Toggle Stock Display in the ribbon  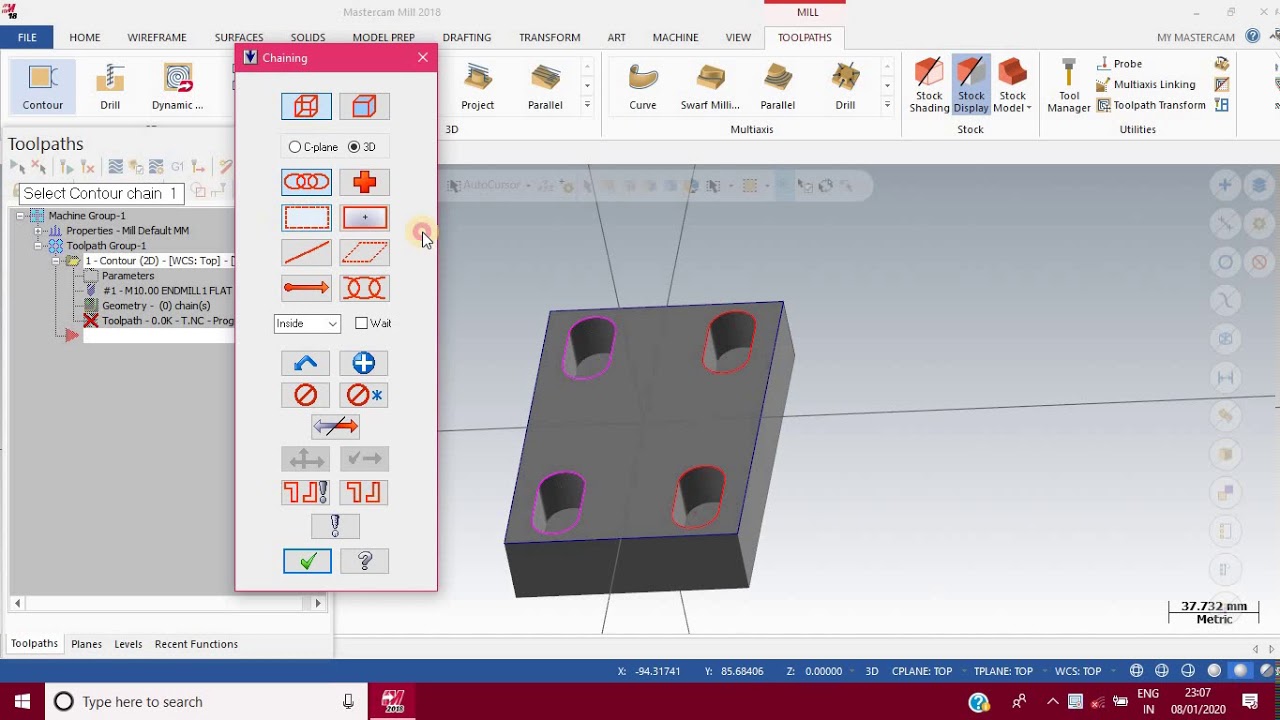(971, 85)
